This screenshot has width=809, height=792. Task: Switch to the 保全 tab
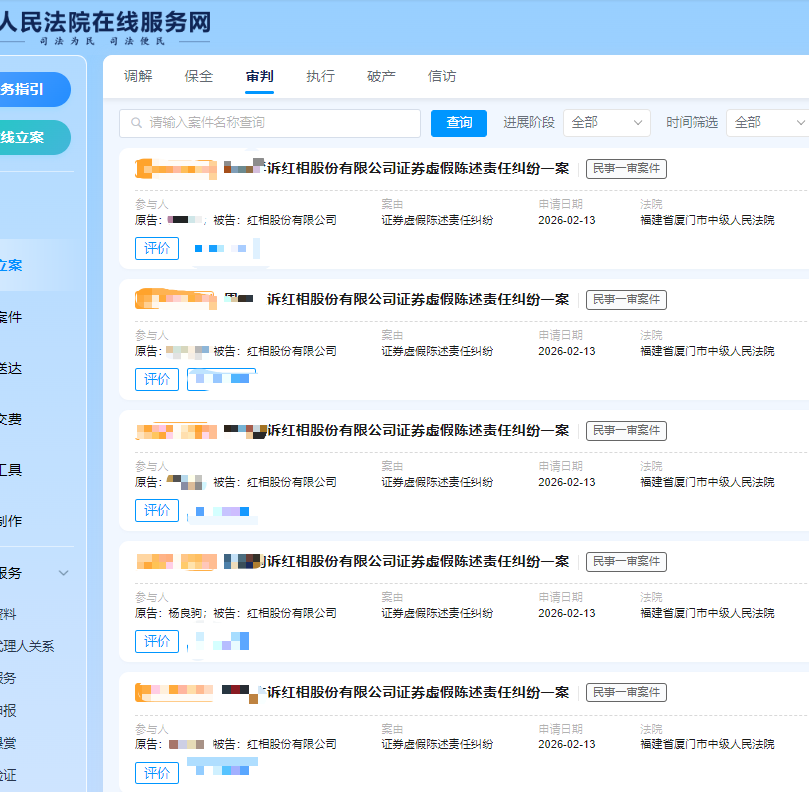[199, 77]
